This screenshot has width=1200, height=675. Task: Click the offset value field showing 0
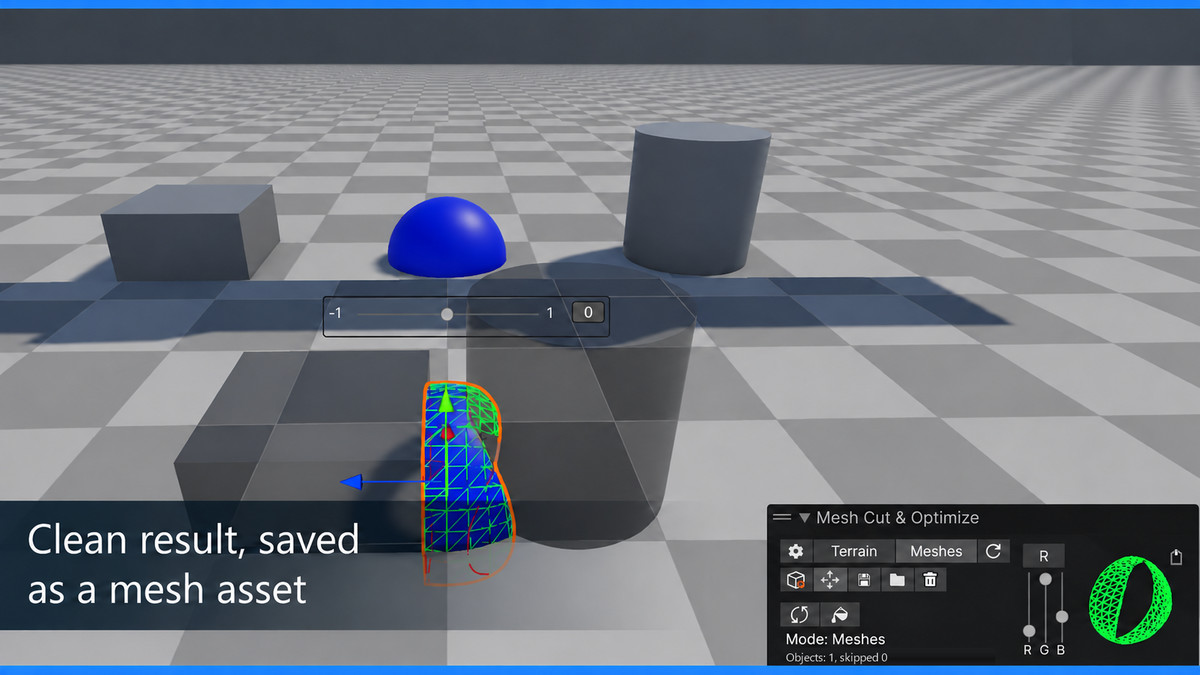[588, 313]
